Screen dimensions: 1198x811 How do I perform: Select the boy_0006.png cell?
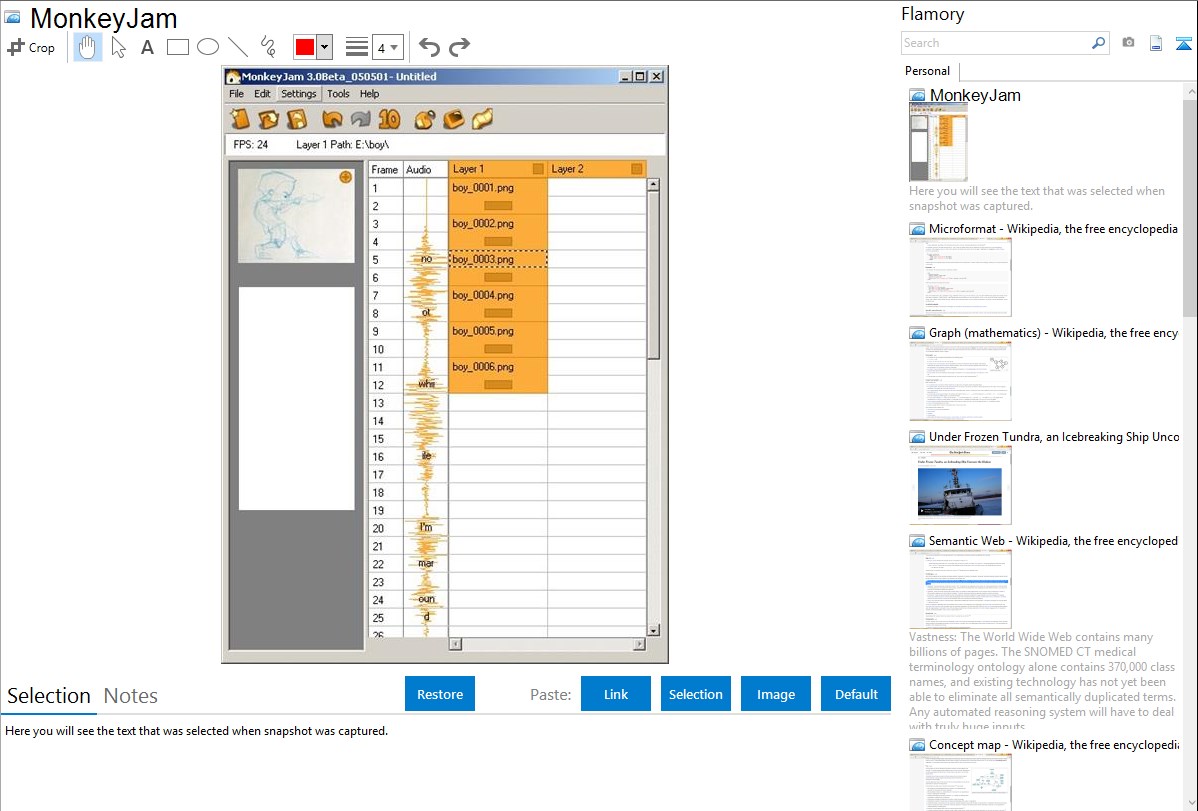point(498,367)
